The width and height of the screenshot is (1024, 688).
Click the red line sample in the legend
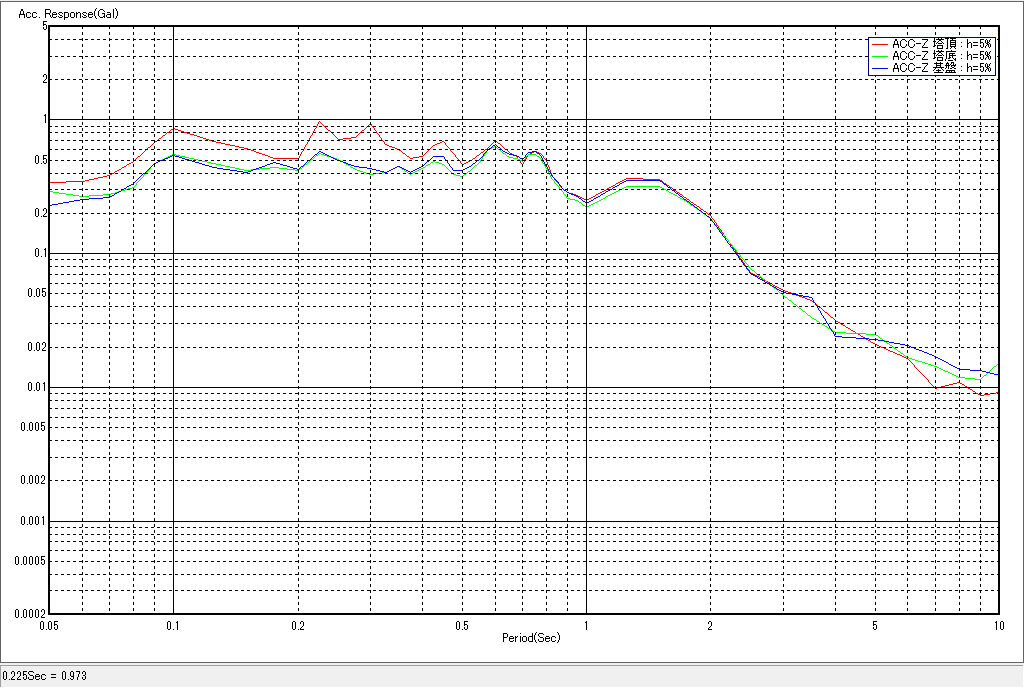[880, 44]
